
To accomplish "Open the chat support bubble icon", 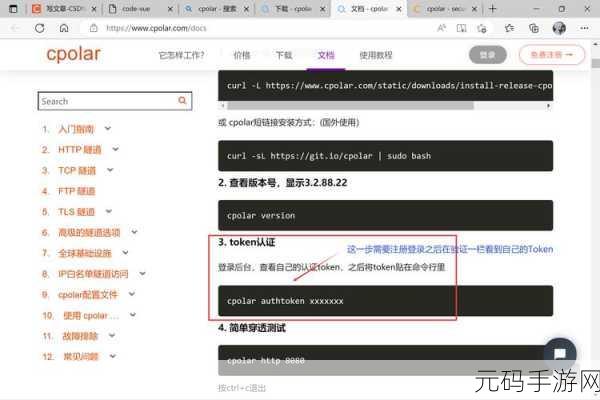I will tap(560, 354).
